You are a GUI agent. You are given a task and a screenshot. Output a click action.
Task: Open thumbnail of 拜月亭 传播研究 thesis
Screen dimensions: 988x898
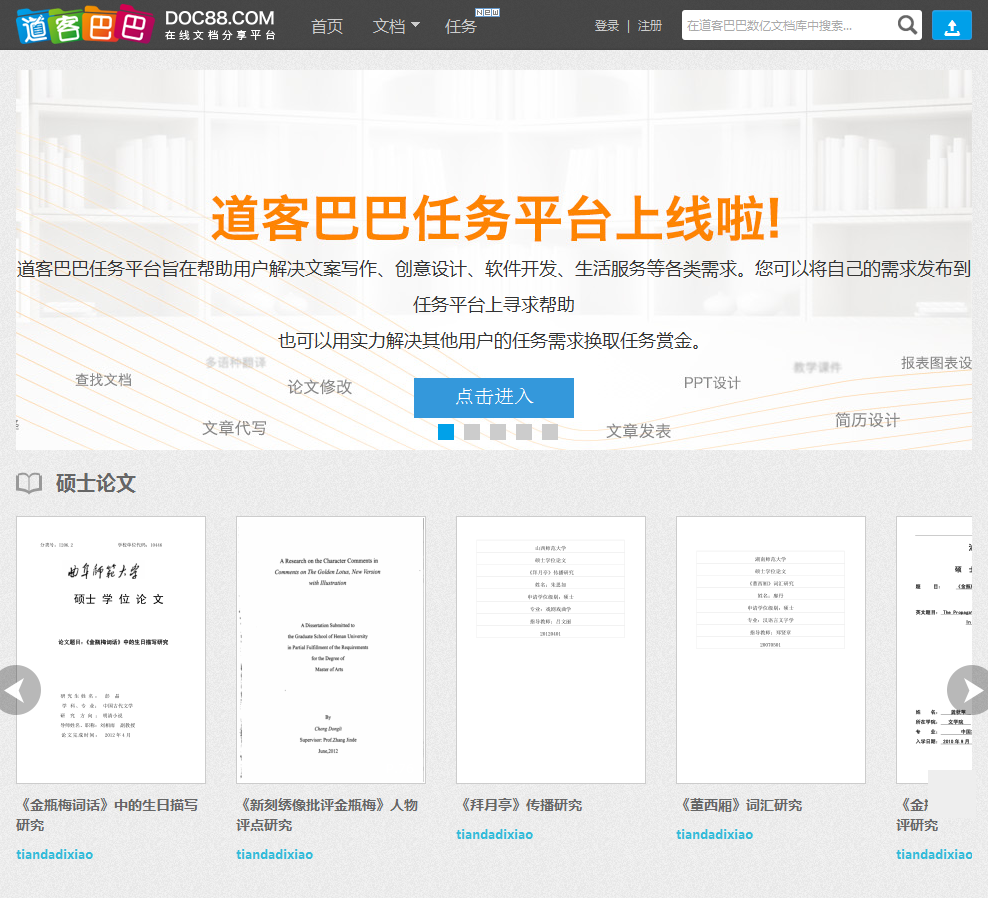coord(551,650)
